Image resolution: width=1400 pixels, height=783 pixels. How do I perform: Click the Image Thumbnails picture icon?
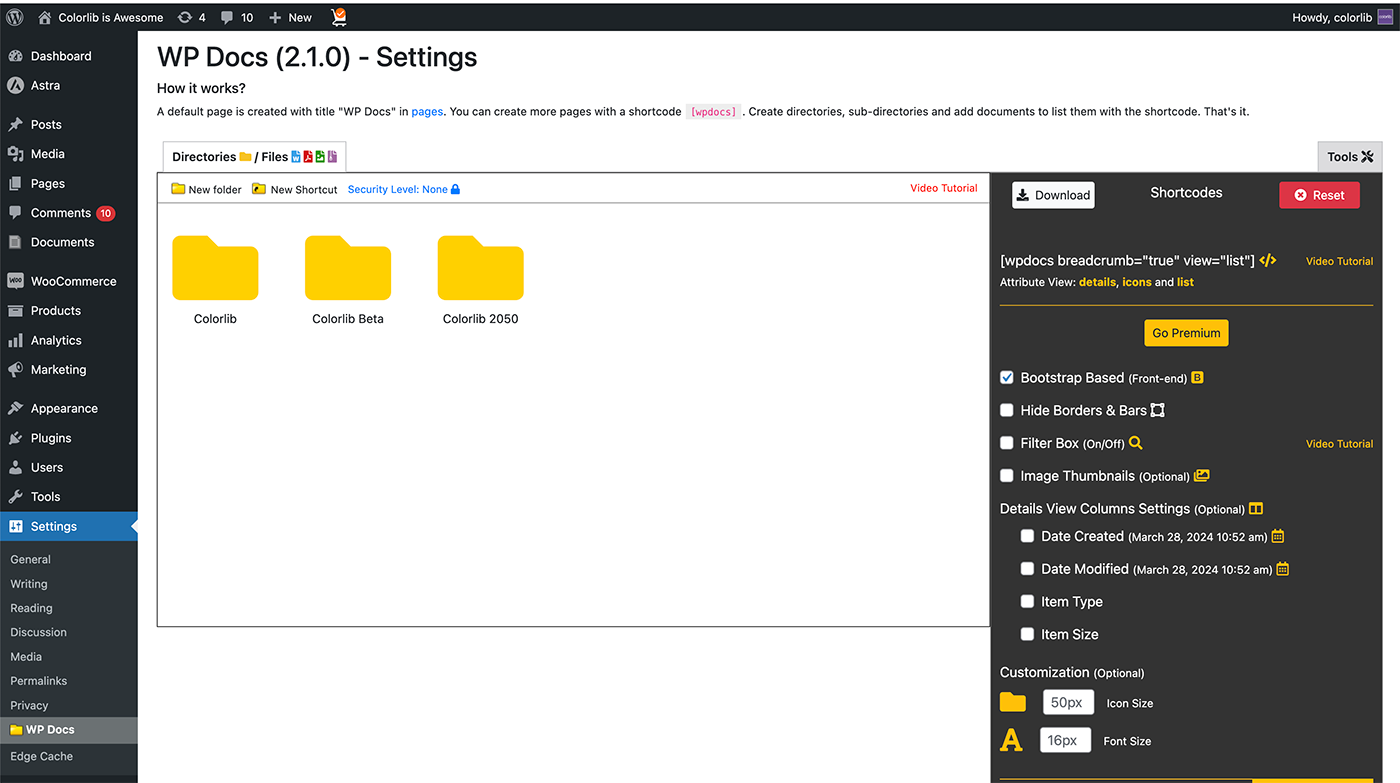[1202, 476]
